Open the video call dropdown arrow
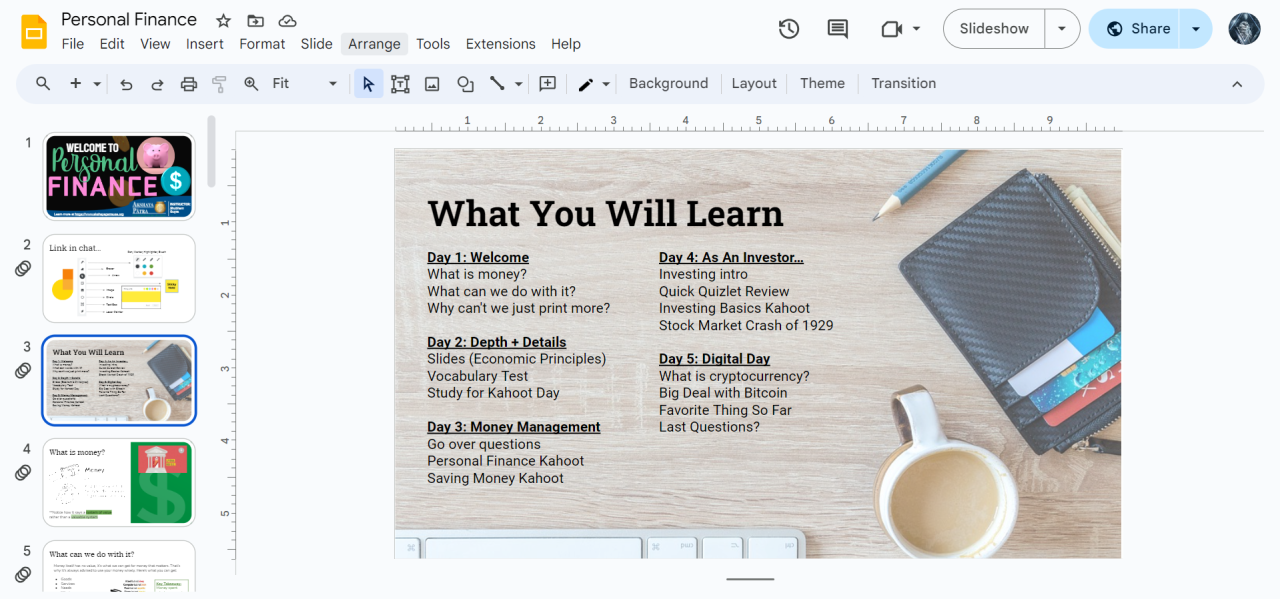 (x=916, y=29)
